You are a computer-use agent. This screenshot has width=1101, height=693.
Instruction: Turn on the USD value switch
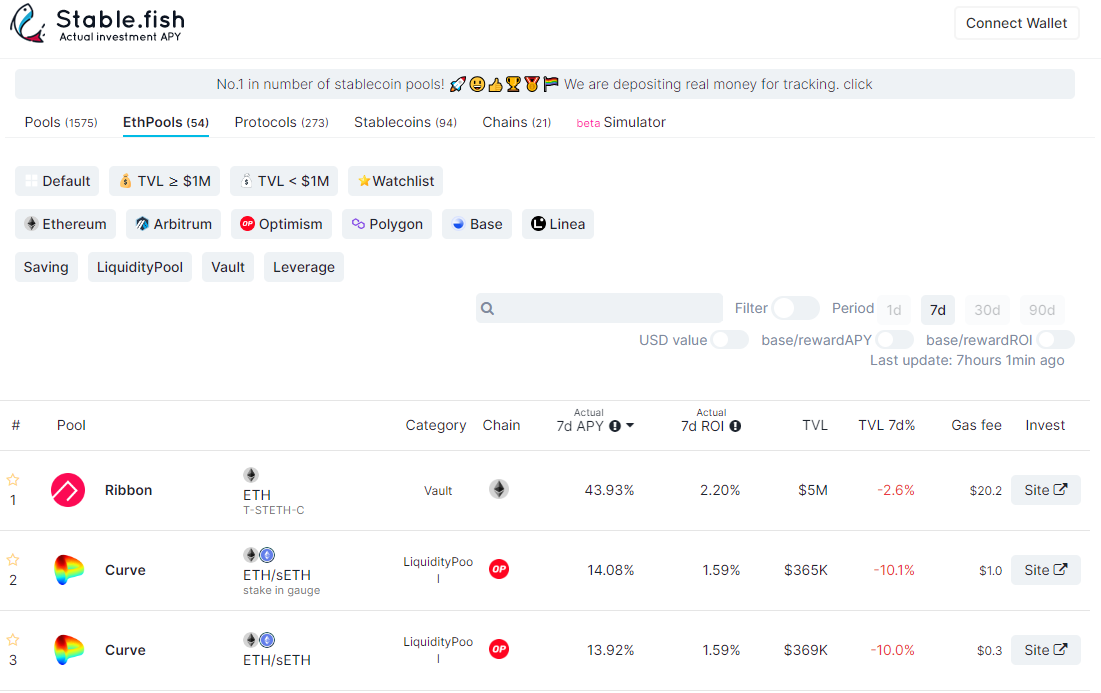729,340
